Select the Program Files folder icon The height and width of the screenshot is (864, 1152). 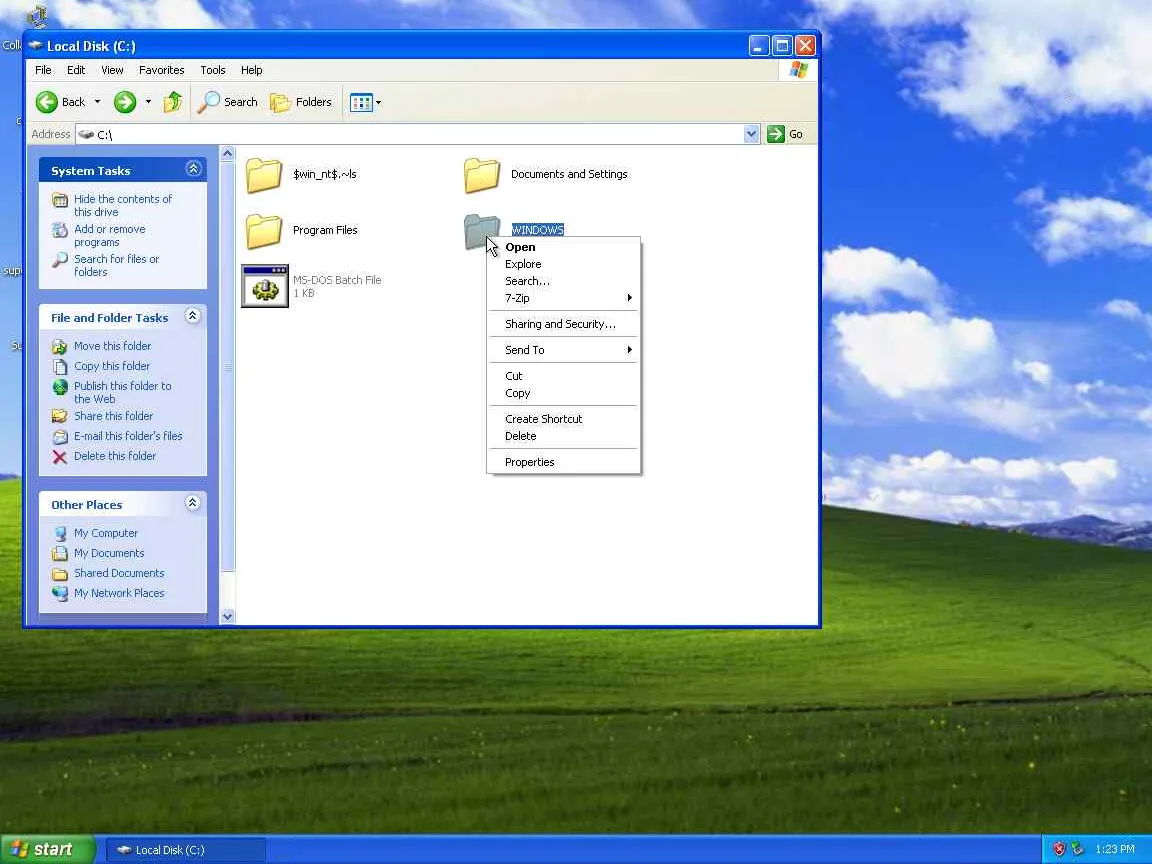click(264, 231)
